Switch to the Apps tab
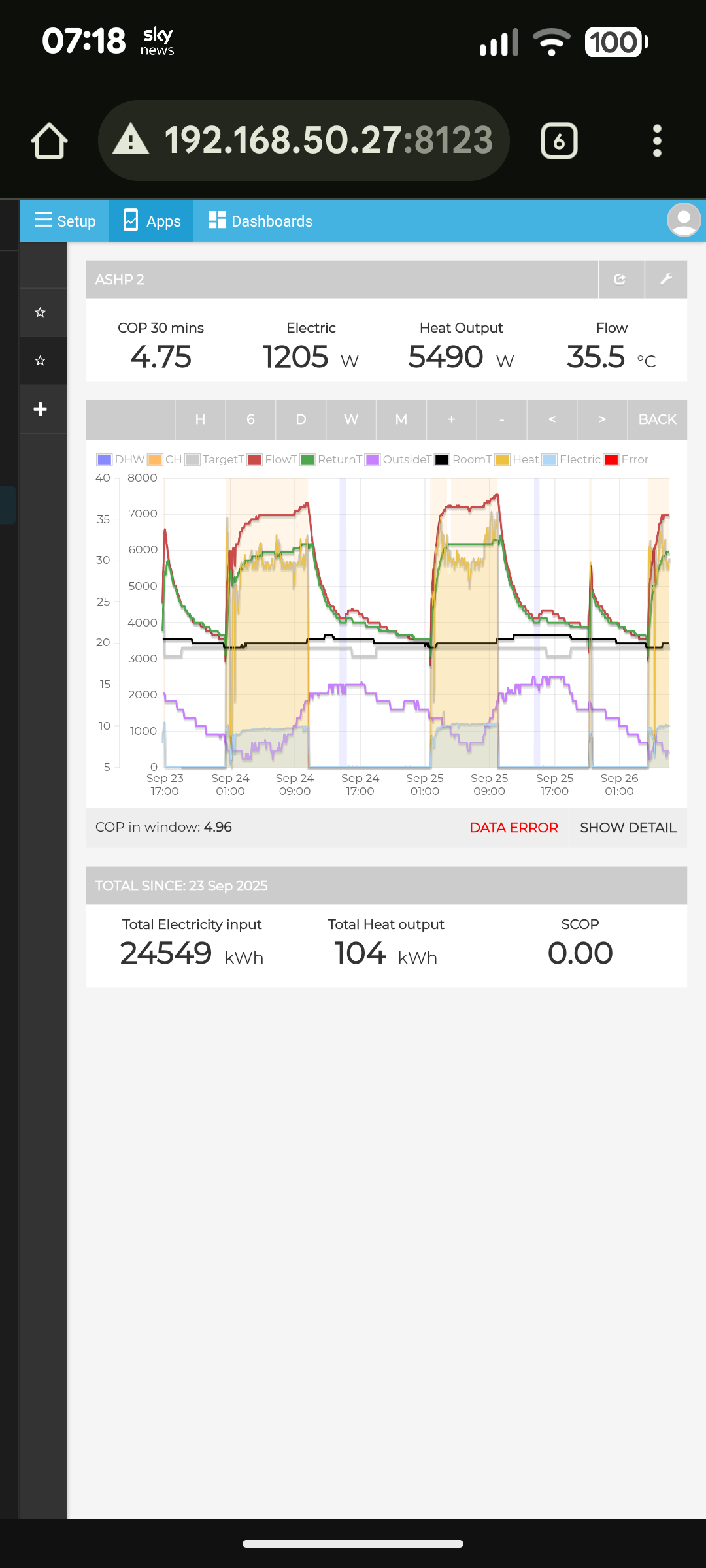The width and height of the screenshot is (706, 1568). click(x=152, y=221)
